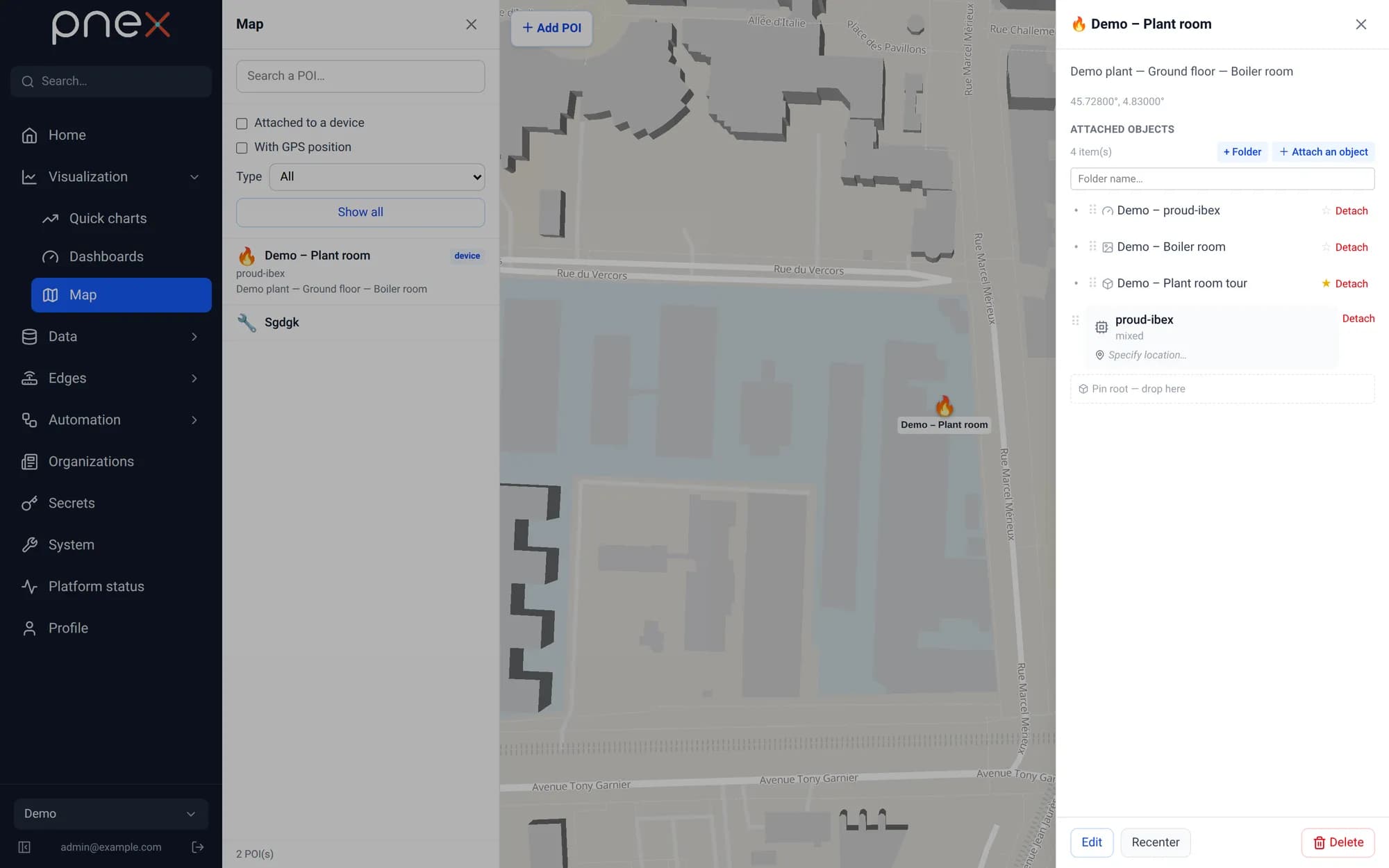Open the Demo organization selector
This screenshot has height=868, width=1389.
point(111,814)
